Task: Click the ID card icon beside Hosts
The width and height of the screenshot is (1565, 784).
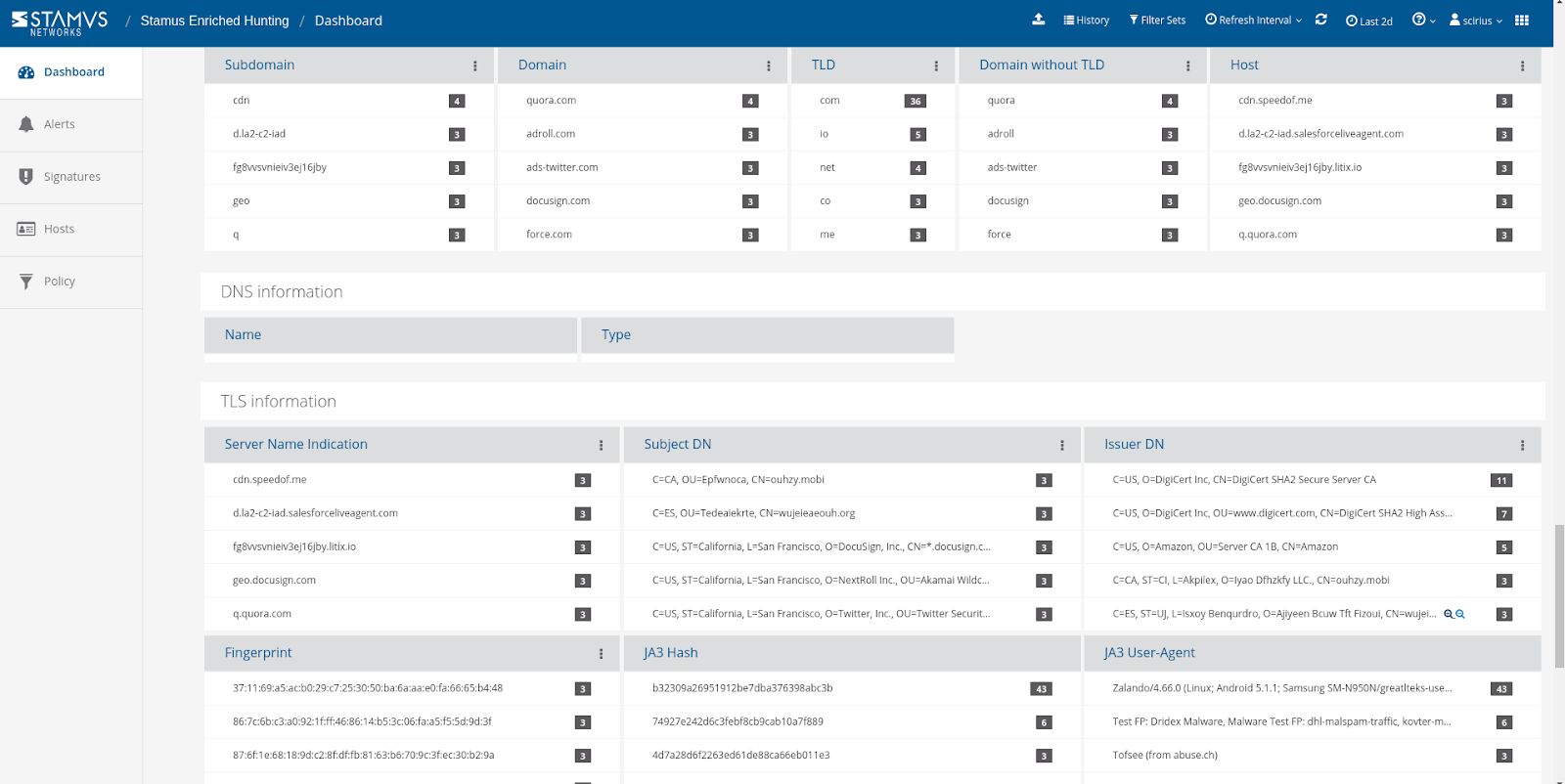Action: (x=26, y=229)
